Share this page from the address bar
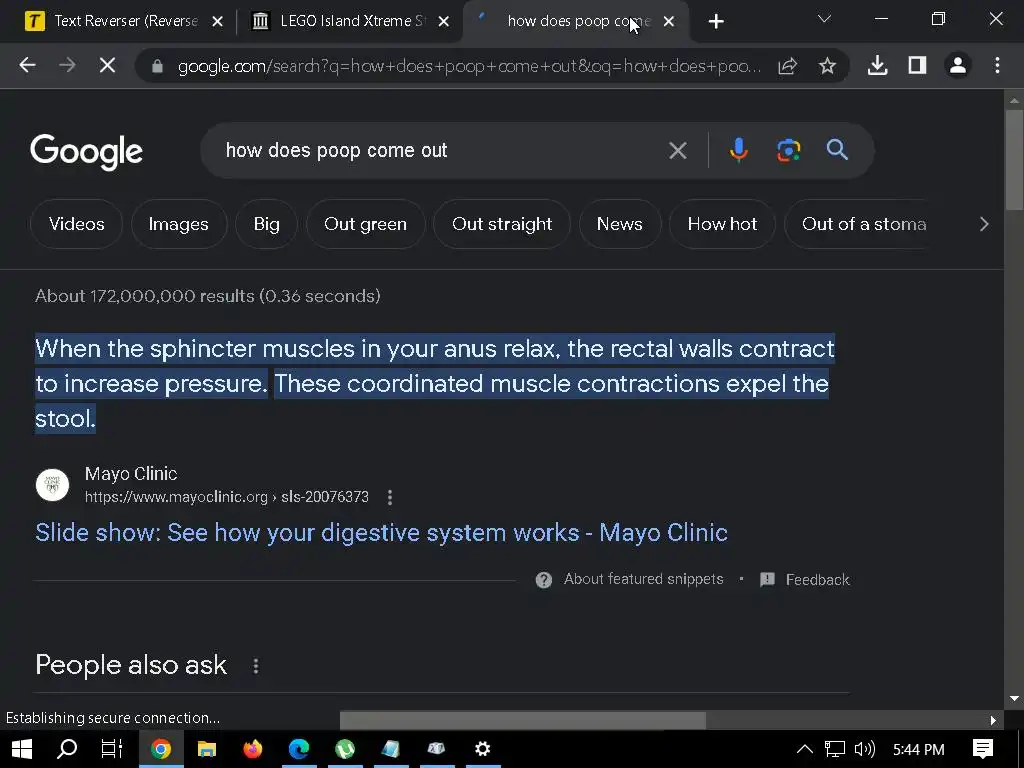 tap(788, 65)
